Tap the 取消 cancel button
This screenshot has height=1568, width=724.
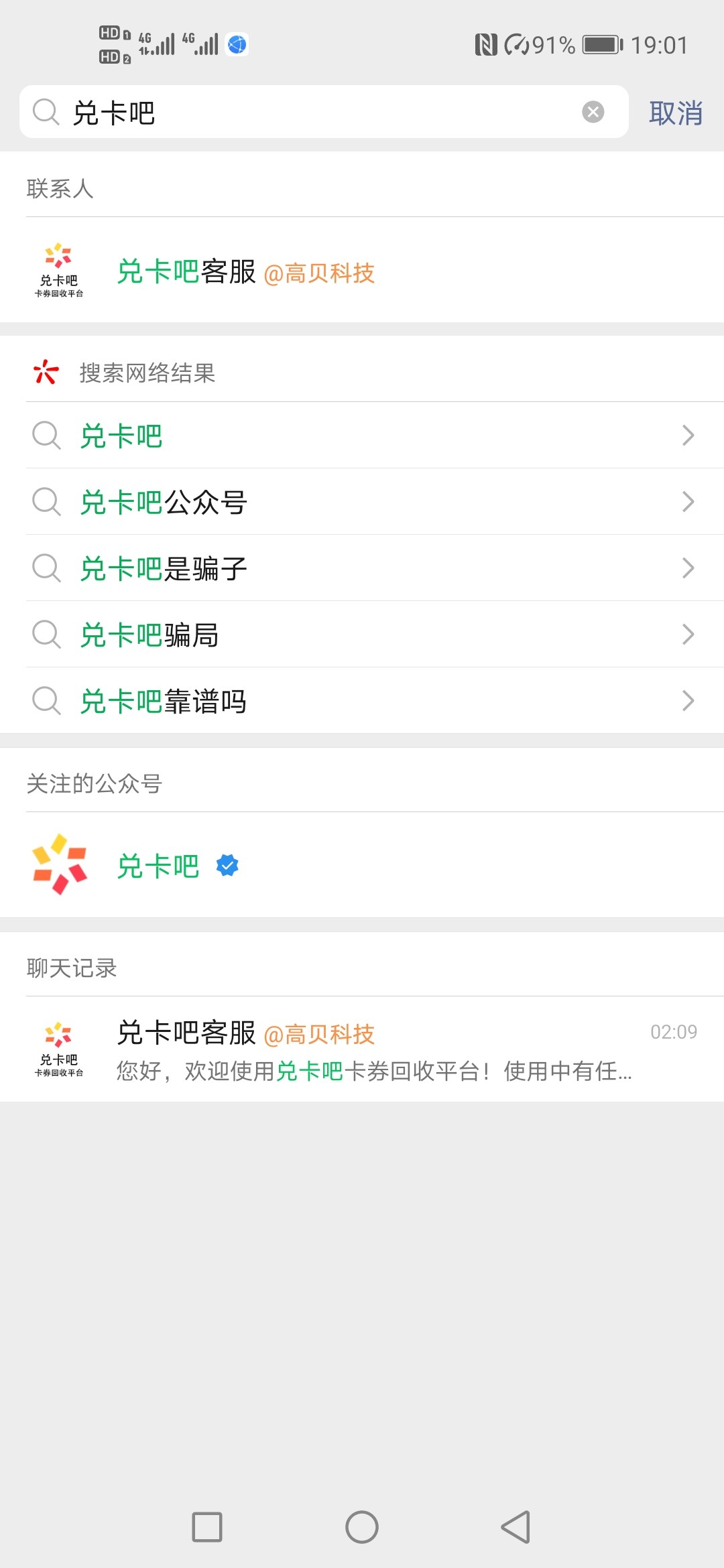pyautogui.click(x=675, y=113)
